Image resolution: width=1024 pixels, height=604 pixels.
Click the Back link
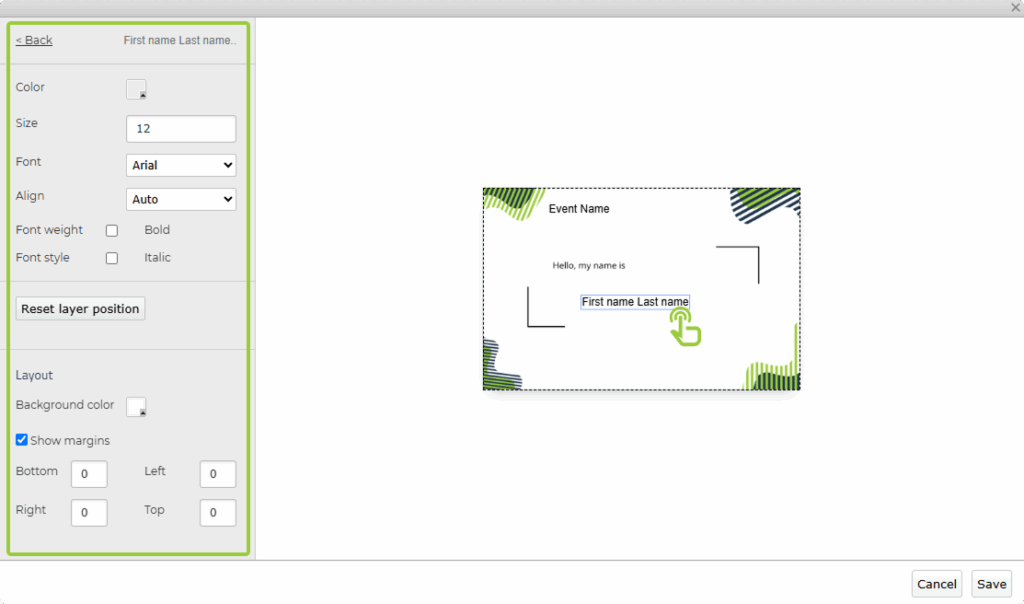[34, 40]
